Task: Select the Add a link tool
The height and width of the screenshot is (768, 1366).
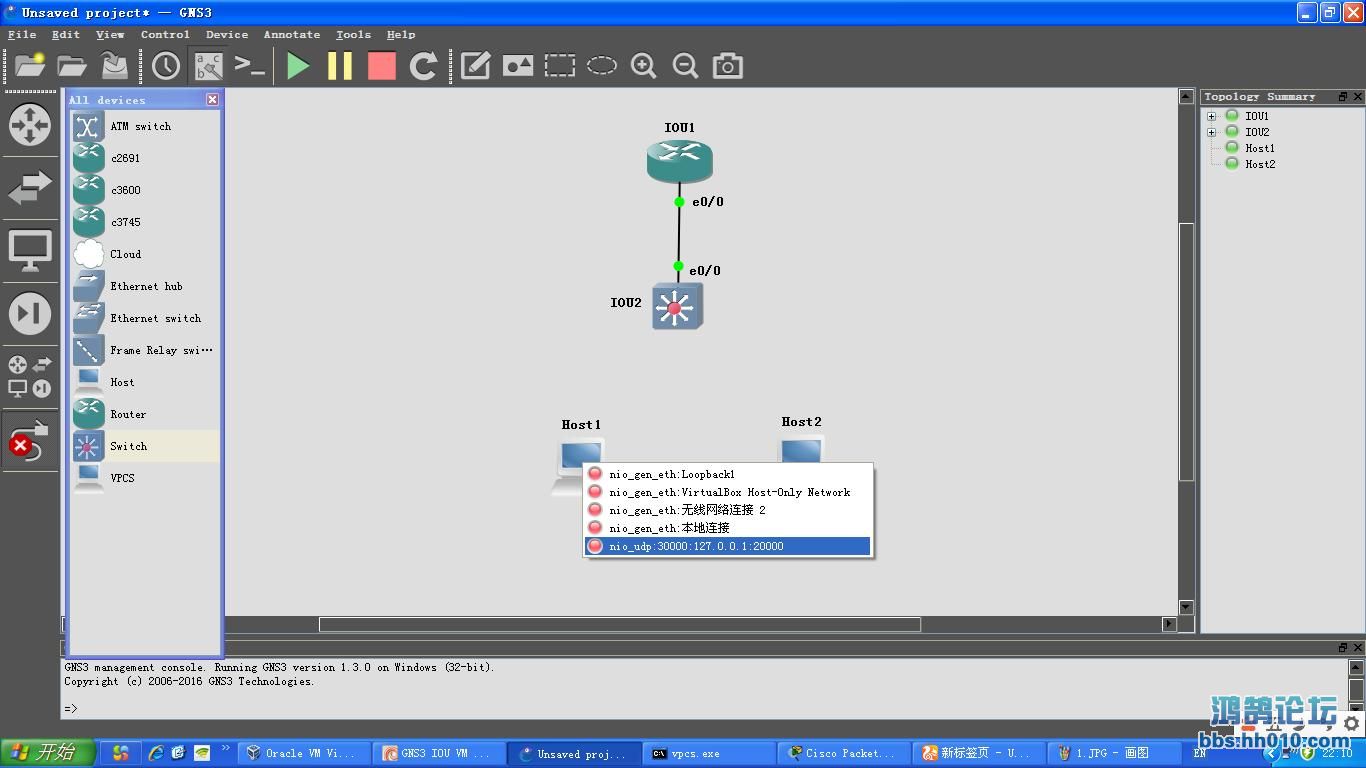Action: (x=30, y=441)
